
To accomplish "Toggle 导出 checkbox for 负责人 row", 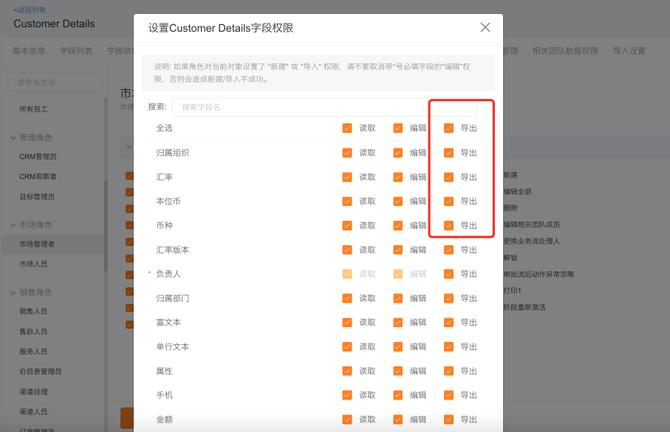I will (x=449, y=274).
